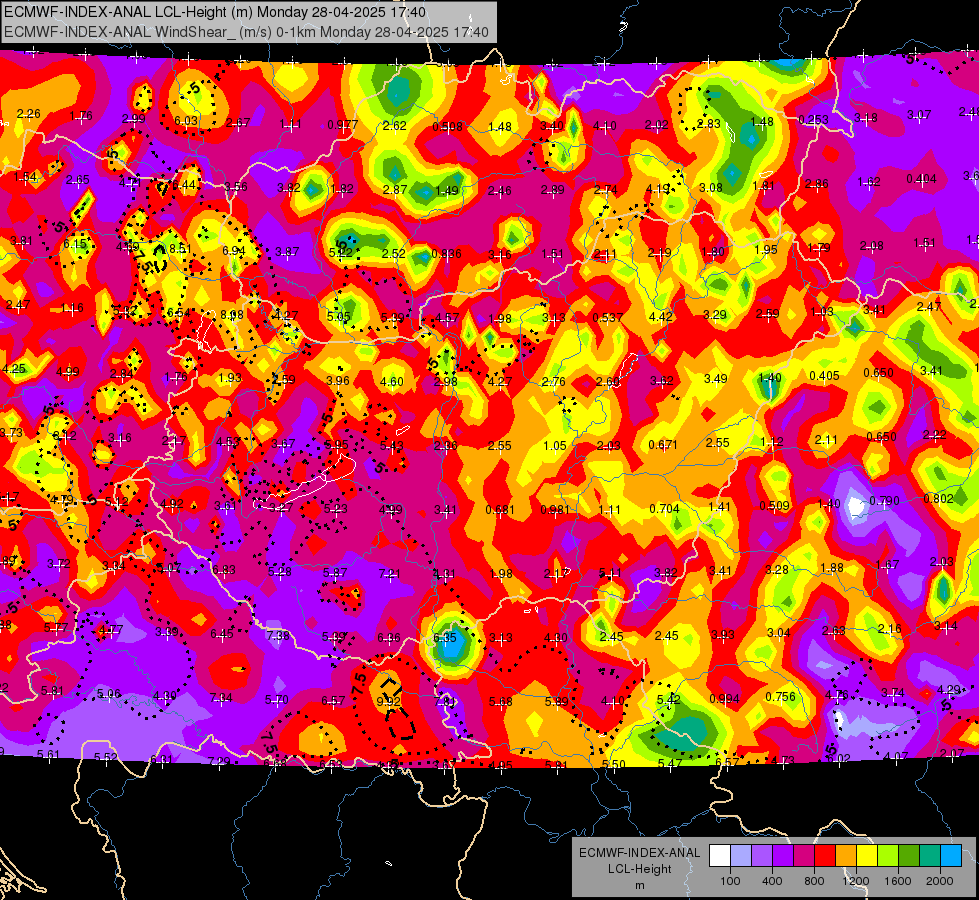The height and width of the screenshot is (900, 979).
Task: Click the wind shear value 5.42
Action: point(668,699)
